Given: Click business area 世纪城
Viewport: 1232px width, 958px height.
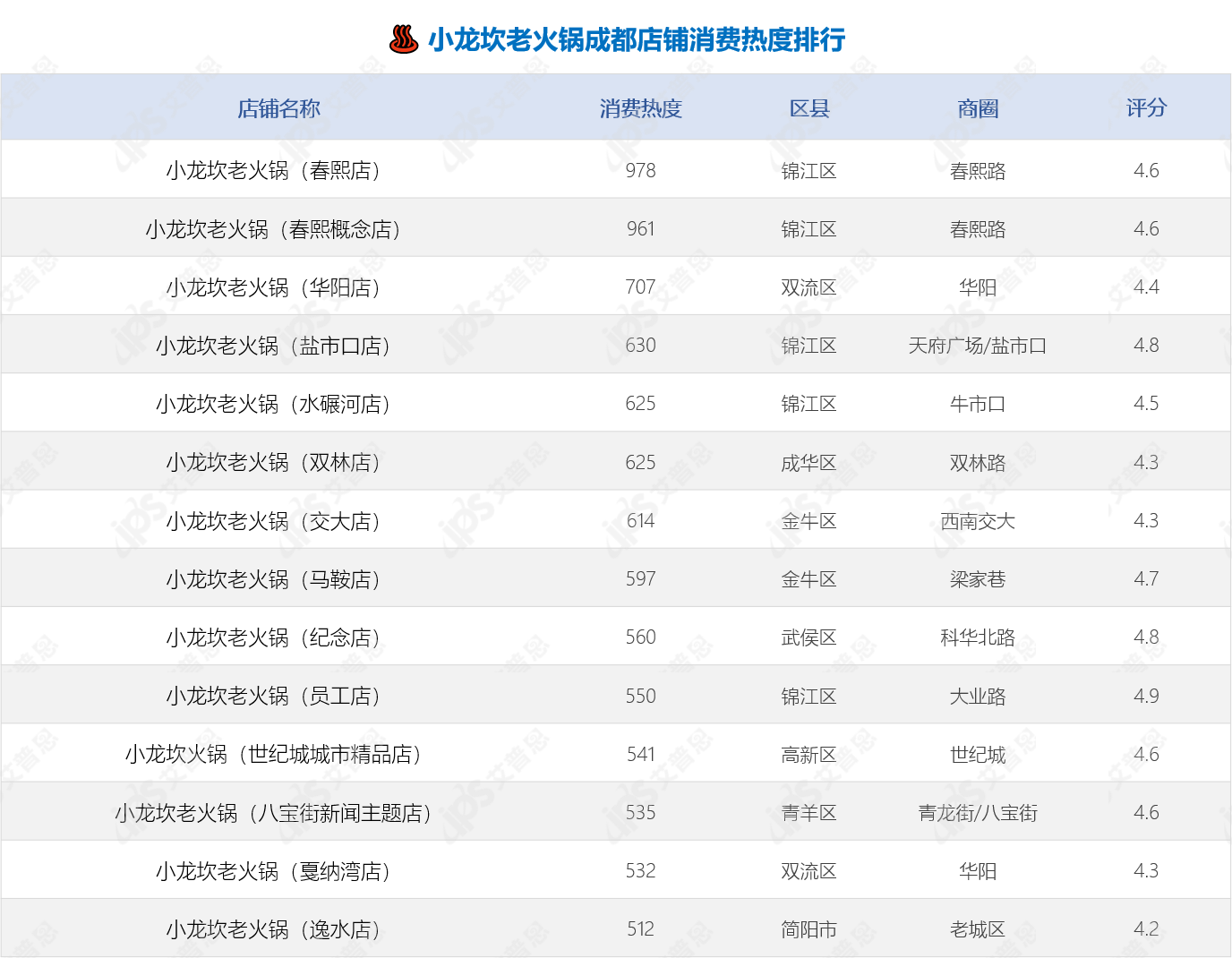Looking at the screenshot, I should pyautogui.click(x=978, y=755).
